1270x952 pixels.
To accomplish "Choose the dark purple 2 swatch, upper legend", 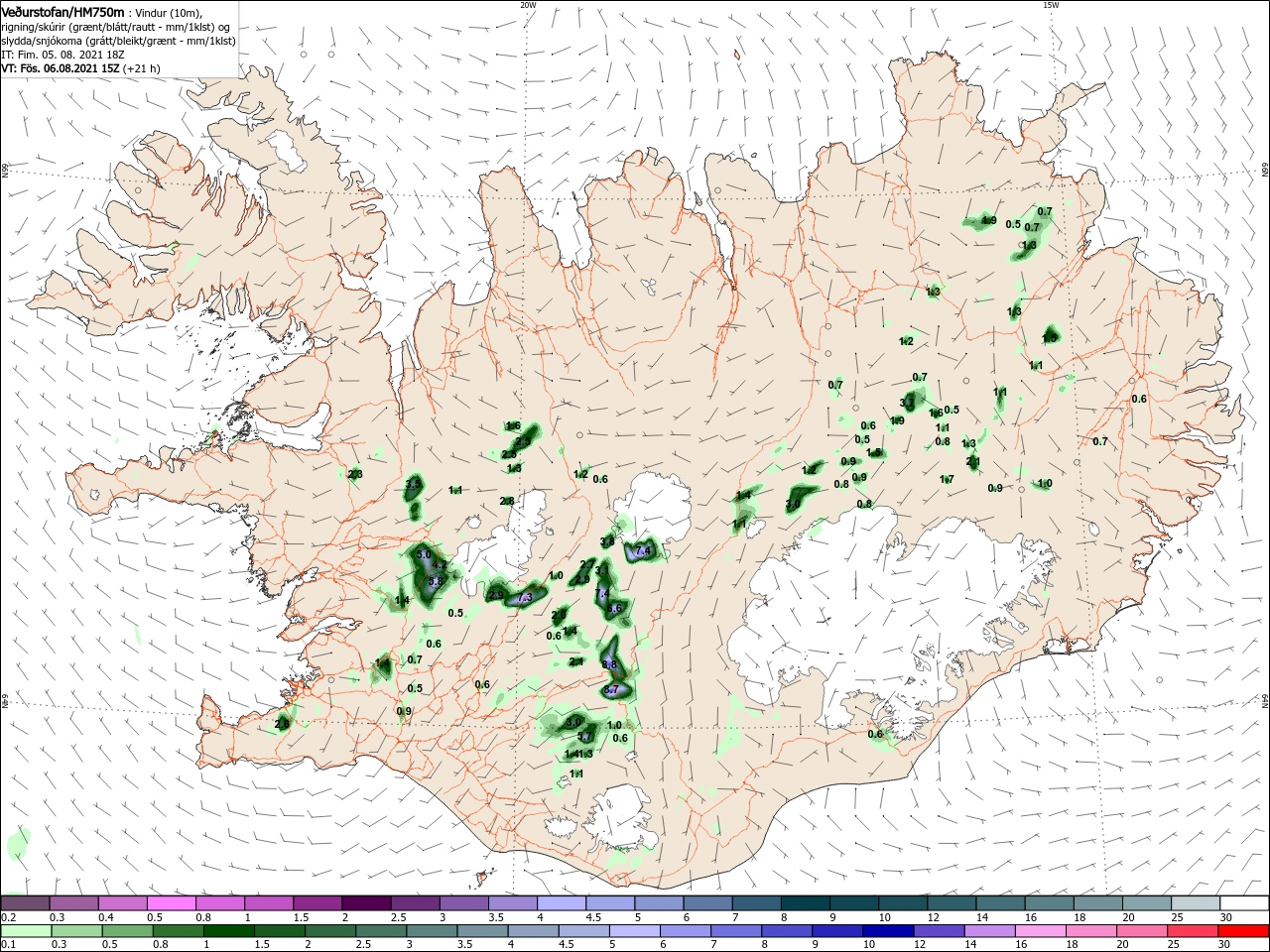I will (x=367, y=903).
